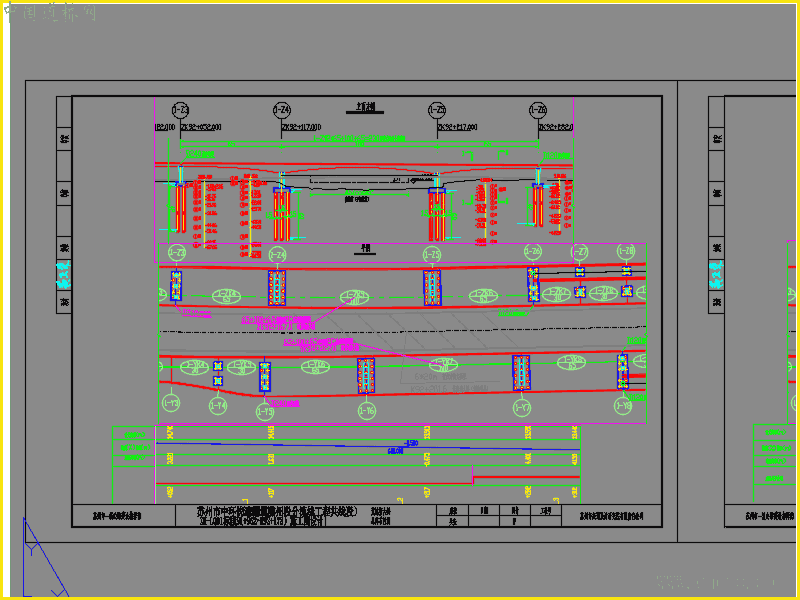
Task: Pick green 1-Z3 pier bubble in plan view
Action: click(177, 253)
